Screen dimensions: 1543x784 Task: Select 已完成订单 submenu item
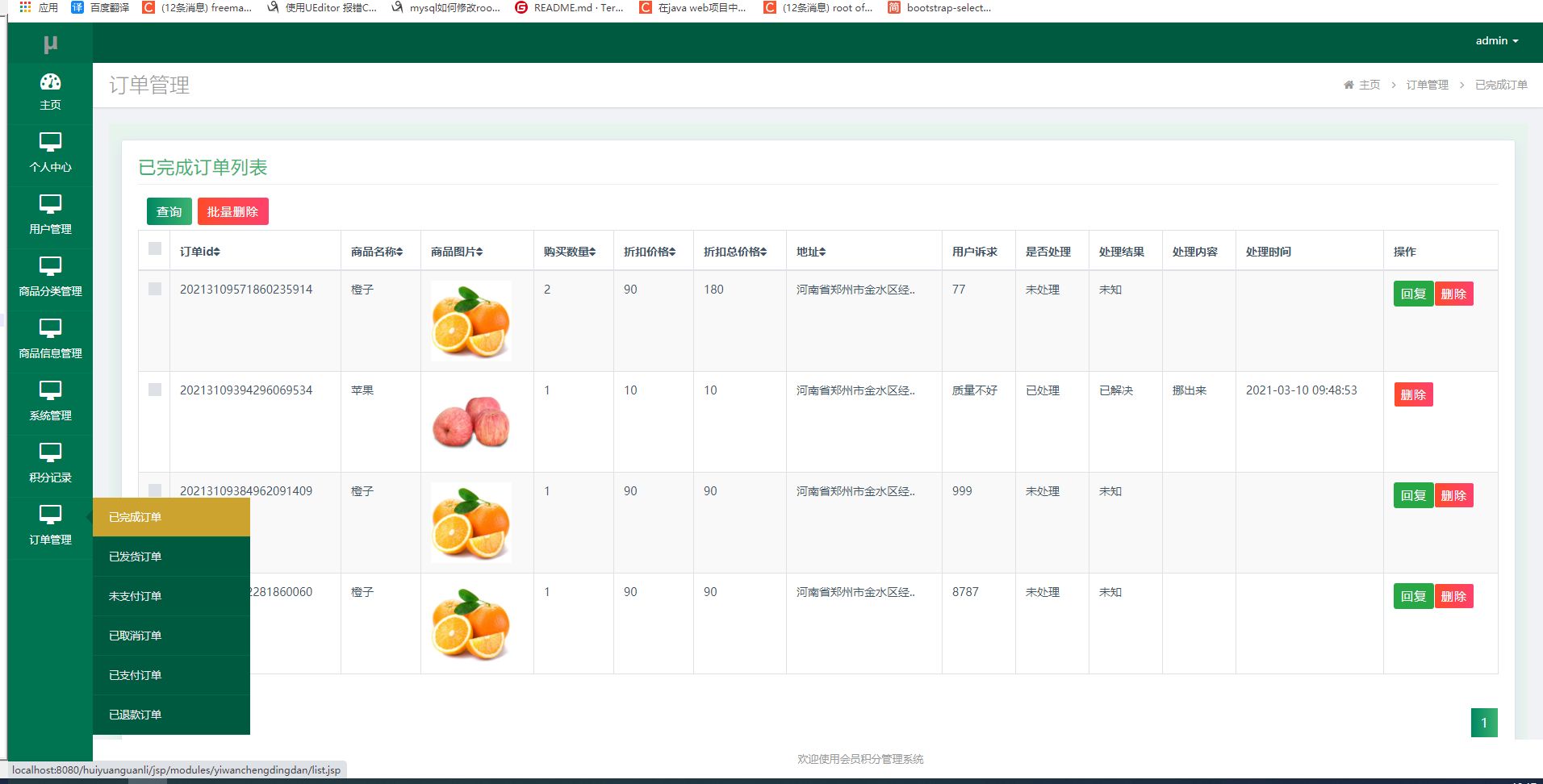click(x=171, y=517)
